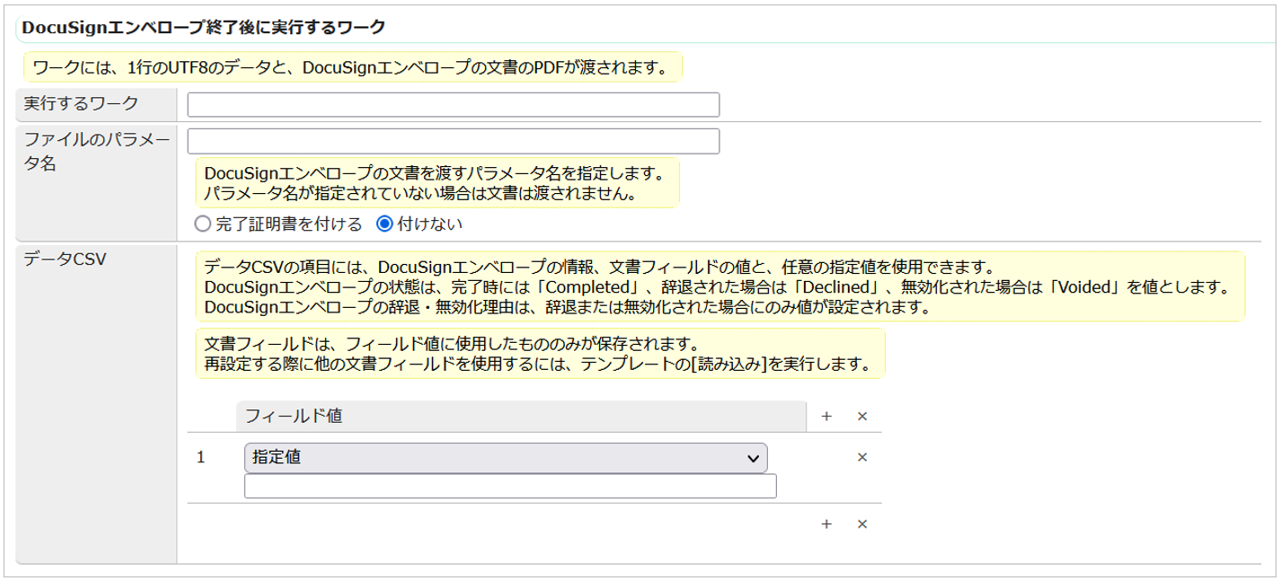Click the データCSV label
This screenshot has height=580, width=1280.
pos(65,259)
